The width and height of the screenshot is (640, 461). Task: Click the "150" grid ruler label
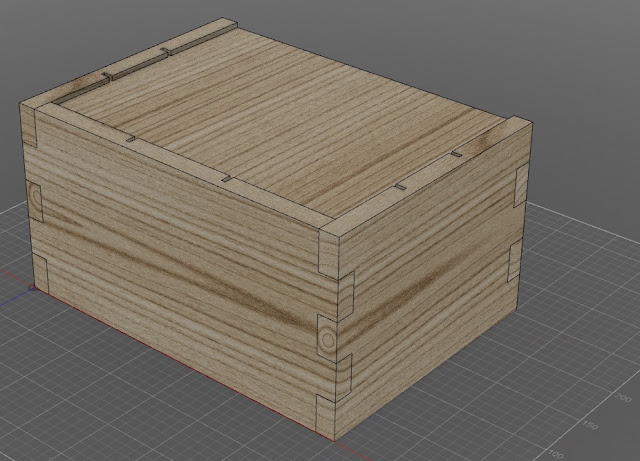click(x=589, y=425)
